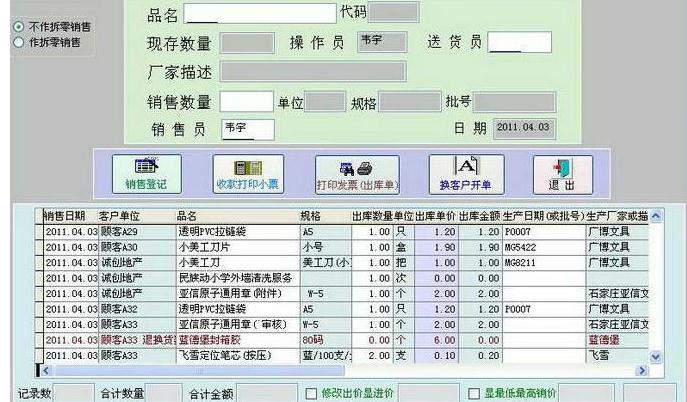Screen dimensions: 687x402
Task: Click the 代码 code field
Action: [393, 12]
